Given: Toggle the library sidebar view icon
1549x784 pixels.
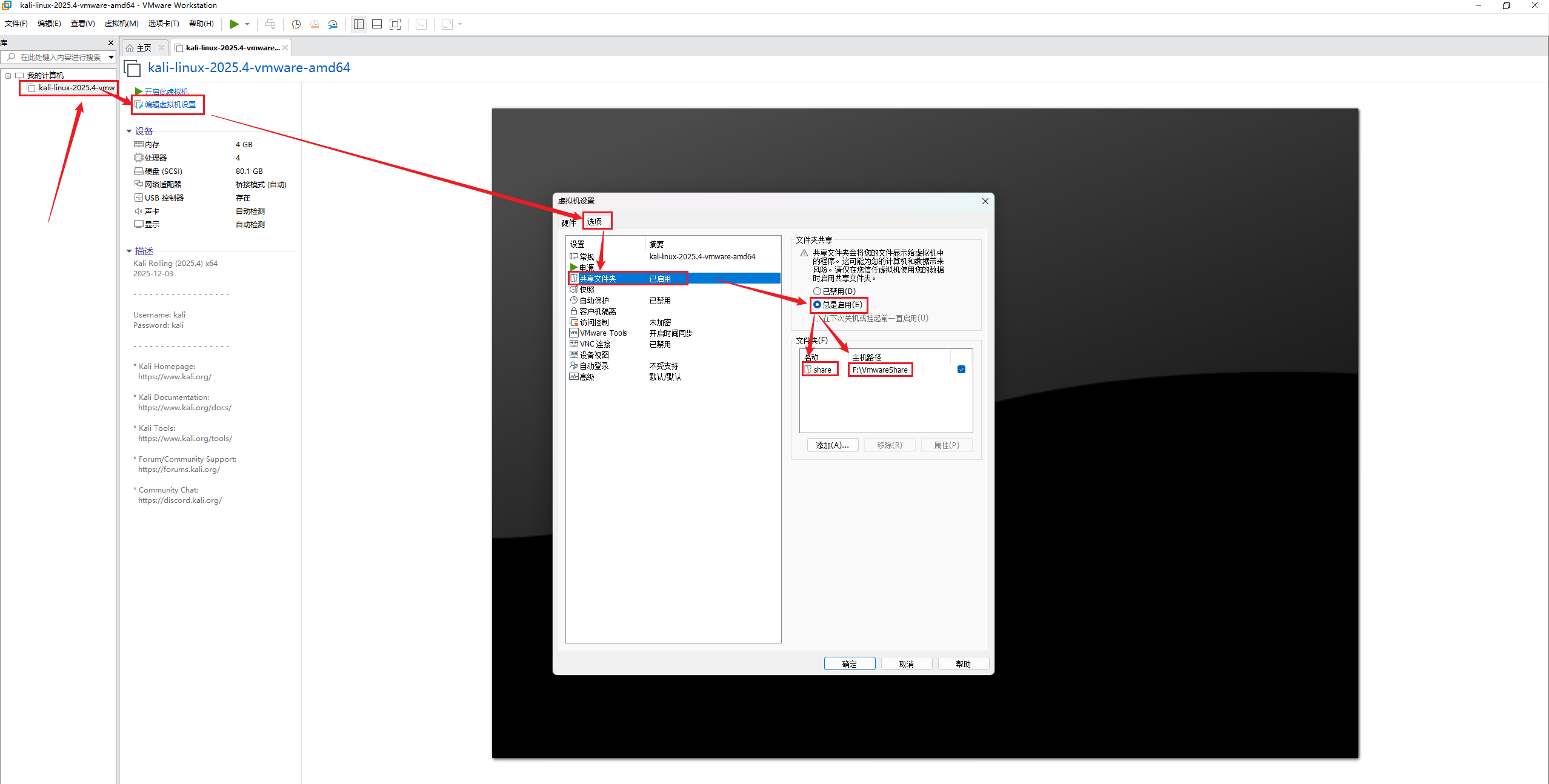Looking at the screenshot, I should 359,24.
